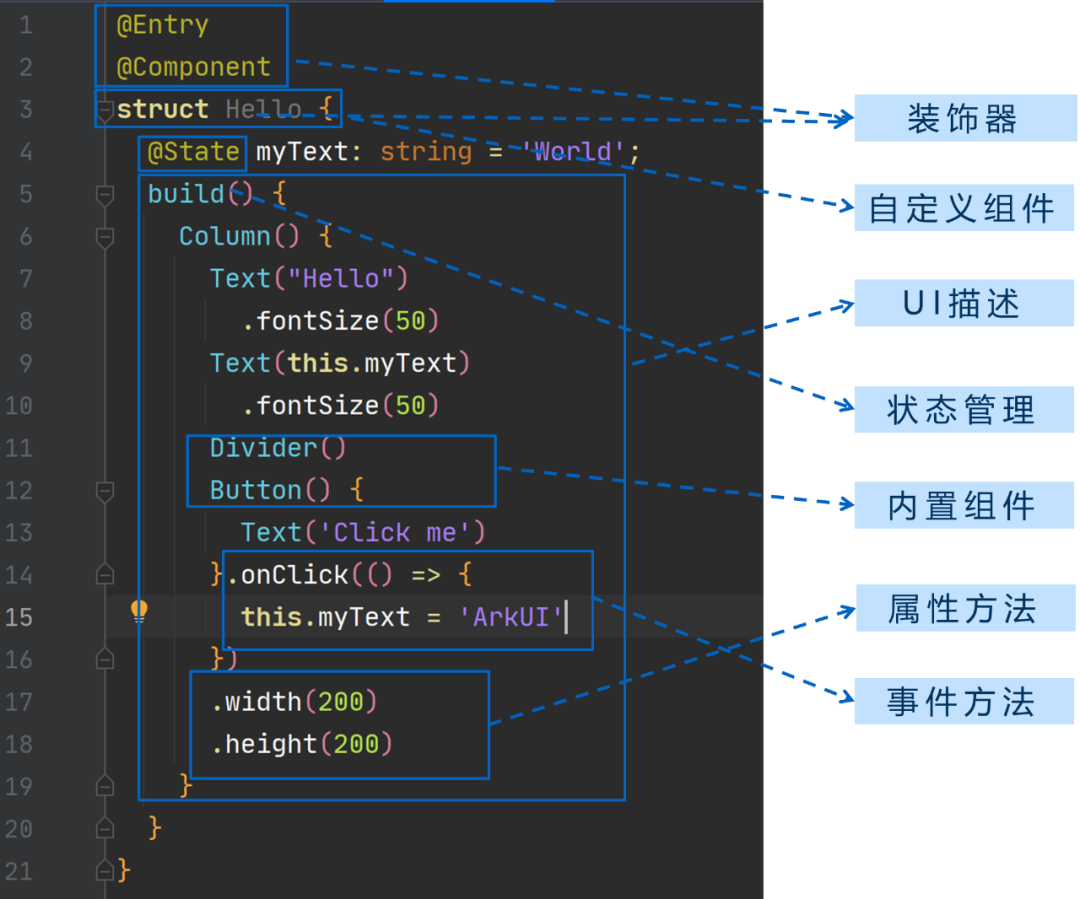Click the .height(200) attribute
The image size is (1080, 899).
pyautogui.click(x=302, y=745)
